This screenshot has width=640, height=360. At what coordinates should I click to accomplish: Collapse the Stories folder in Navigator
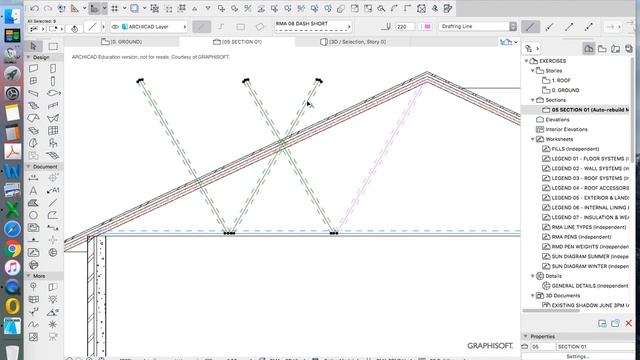533,71
